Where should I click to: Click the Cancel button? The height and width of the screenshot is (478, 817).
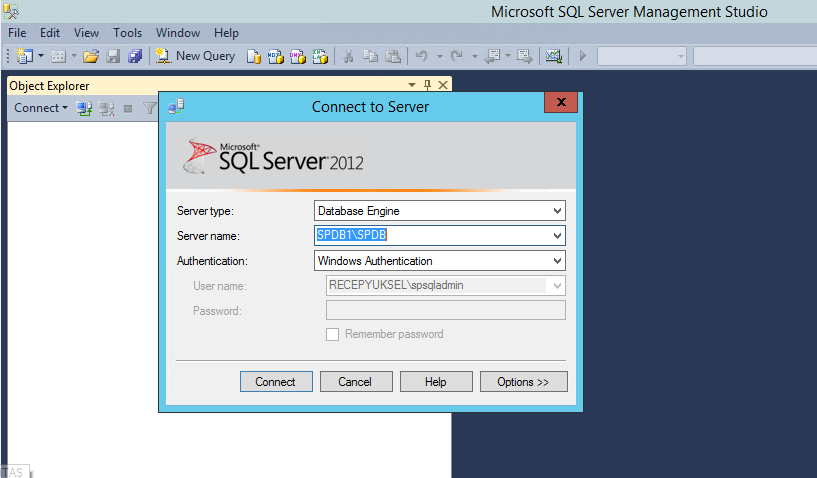coord(356,382)
